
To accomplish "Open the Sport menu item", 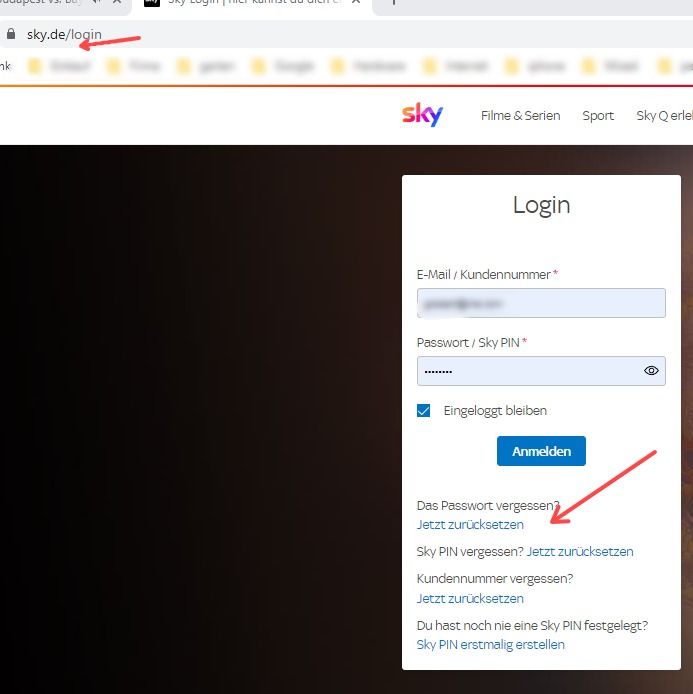I will (598, 116).
